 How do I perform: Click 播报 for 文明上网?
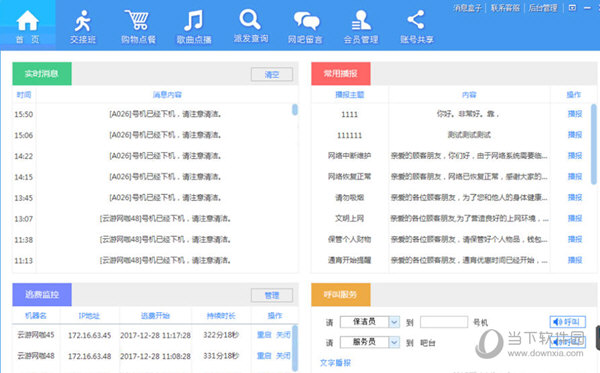[x=575, y=218]
